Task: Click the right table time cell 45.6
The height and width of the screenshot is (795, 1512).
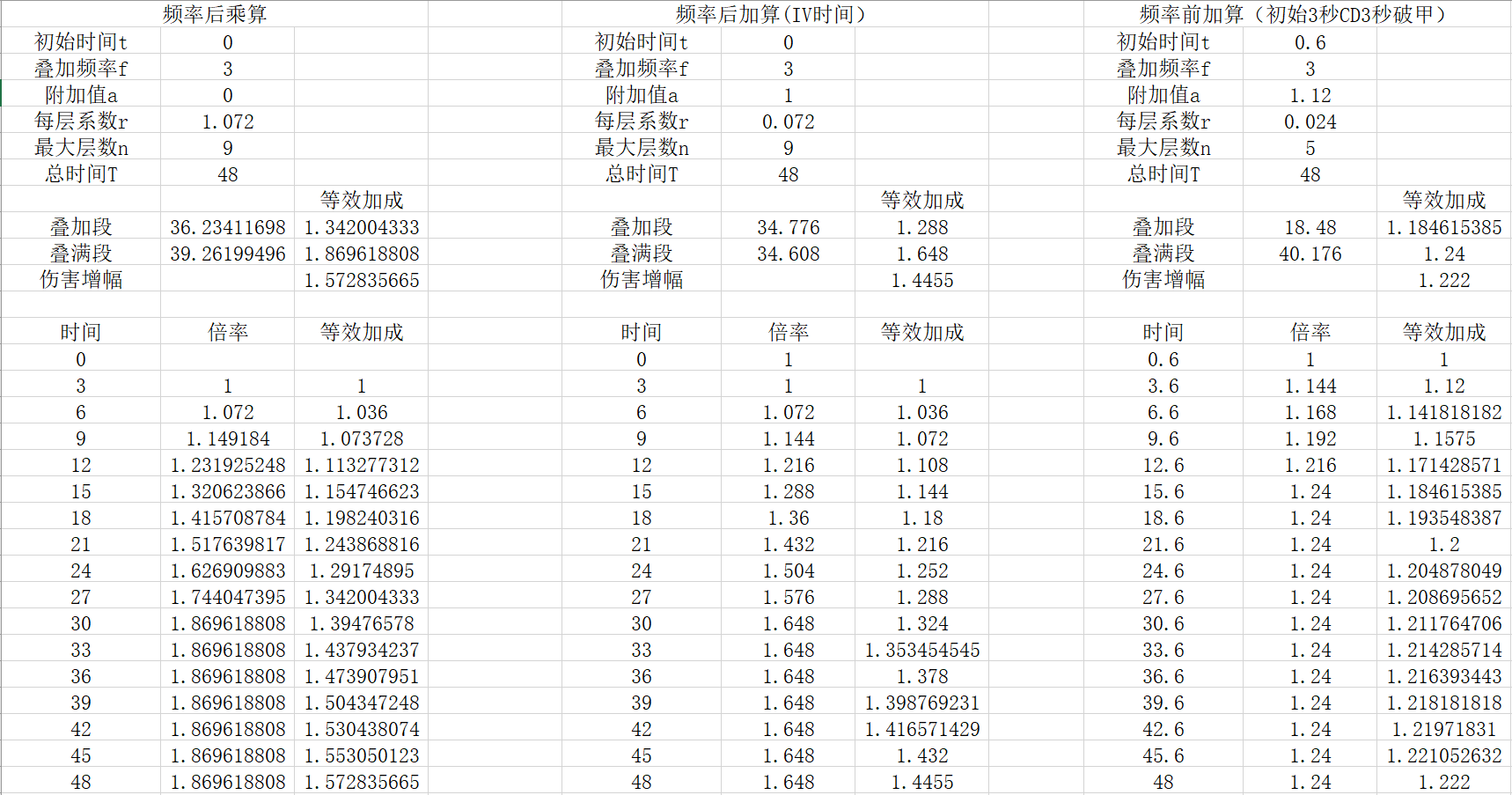Action: (1163, 755)
